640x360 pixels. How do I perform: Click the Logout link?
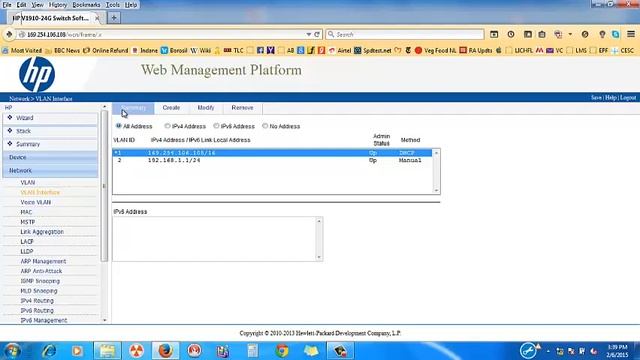point(628,98)
